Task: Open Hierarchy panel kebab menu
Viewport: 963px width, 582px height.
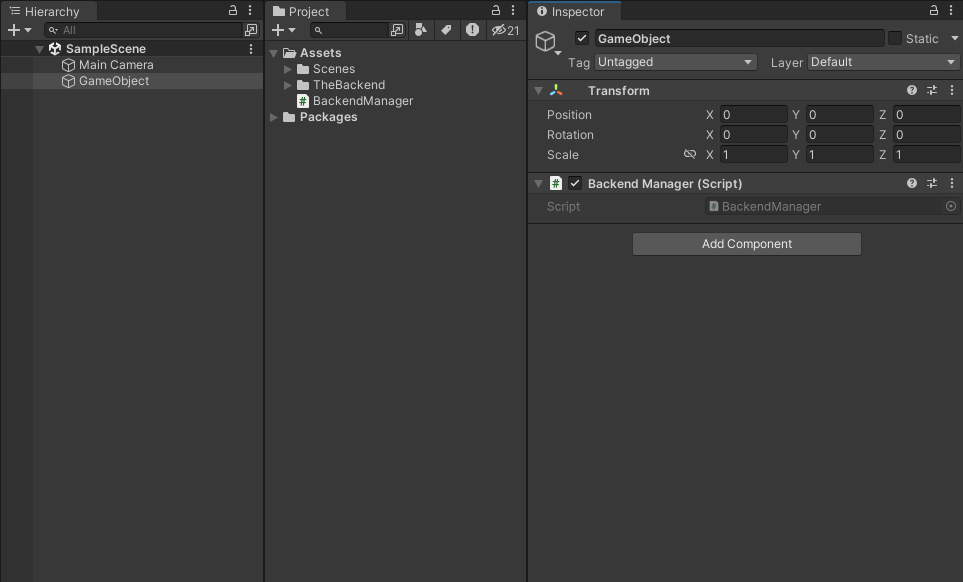Action: click(250, 10)
